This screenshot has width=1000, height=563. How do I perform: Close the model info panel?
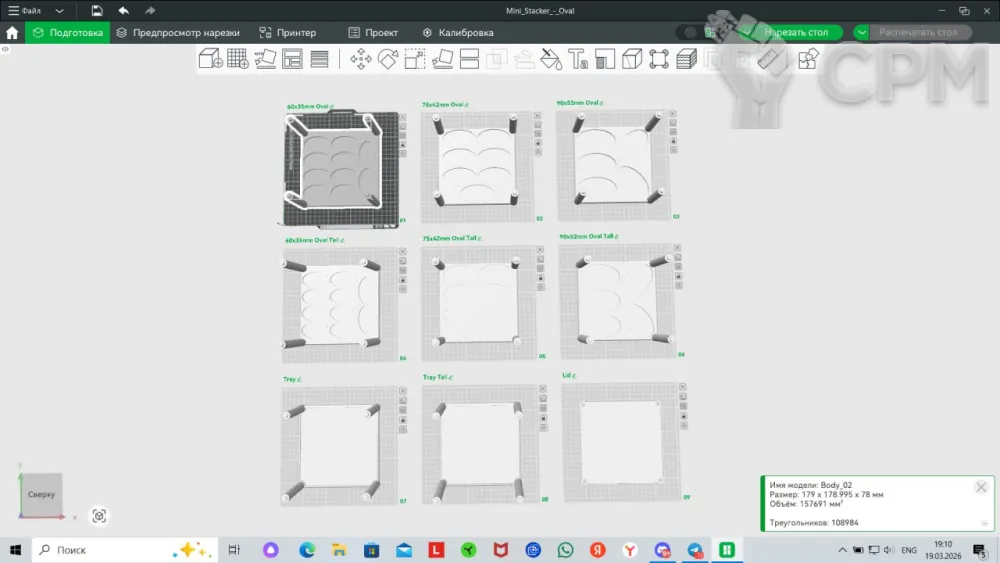tap(981, 488)
